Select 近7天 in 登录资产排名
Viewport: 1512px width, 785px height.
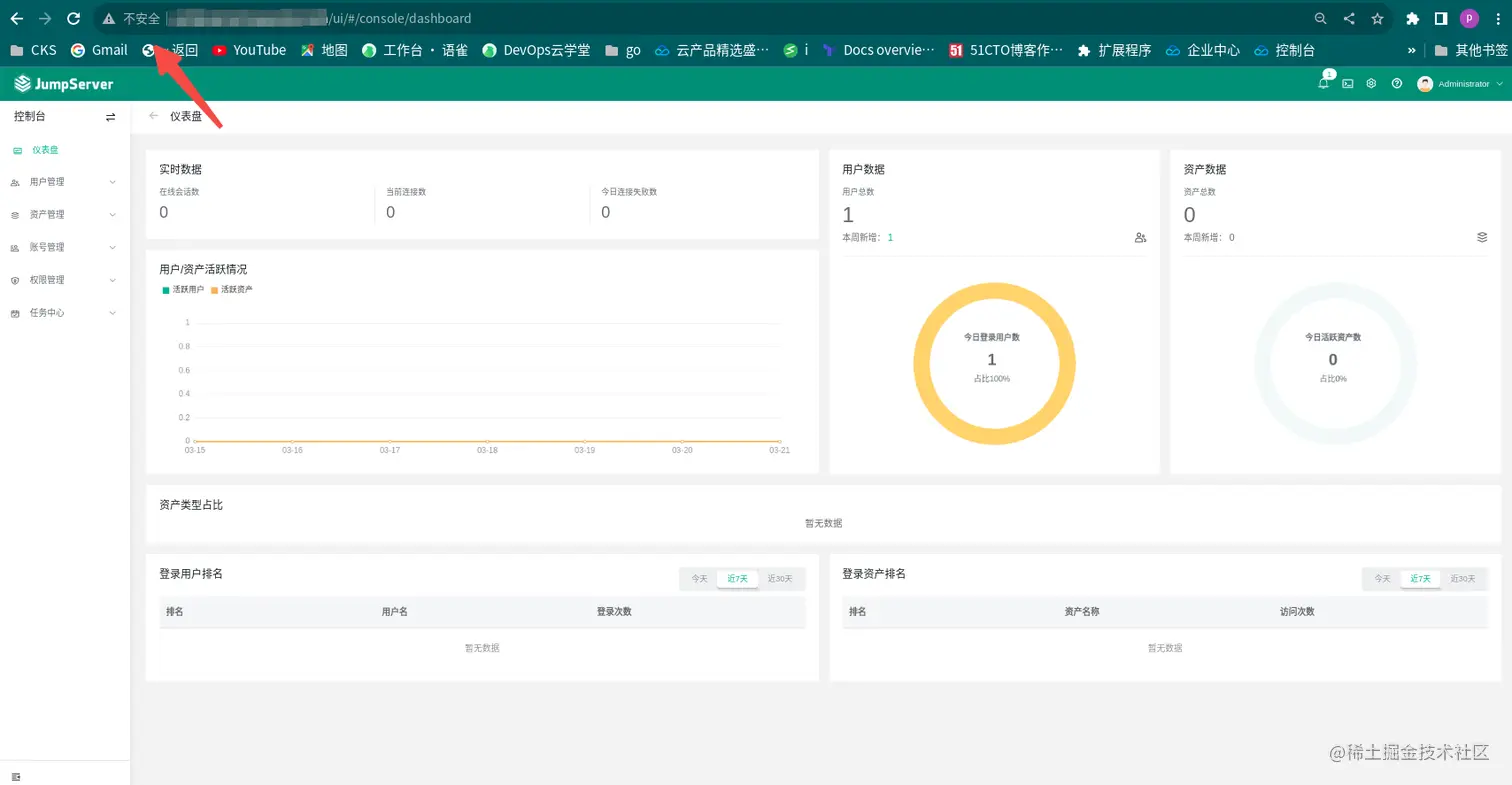click(1421, 579)
